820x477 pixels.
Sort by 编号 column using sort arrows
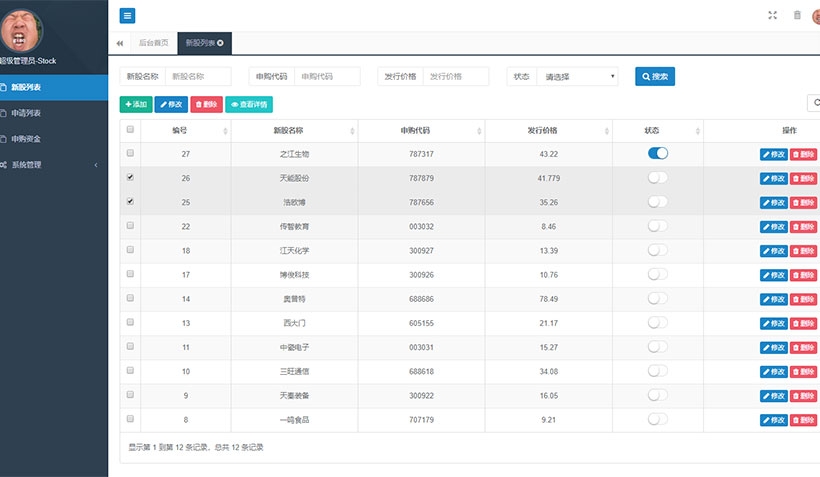click(x=225, y=131)
